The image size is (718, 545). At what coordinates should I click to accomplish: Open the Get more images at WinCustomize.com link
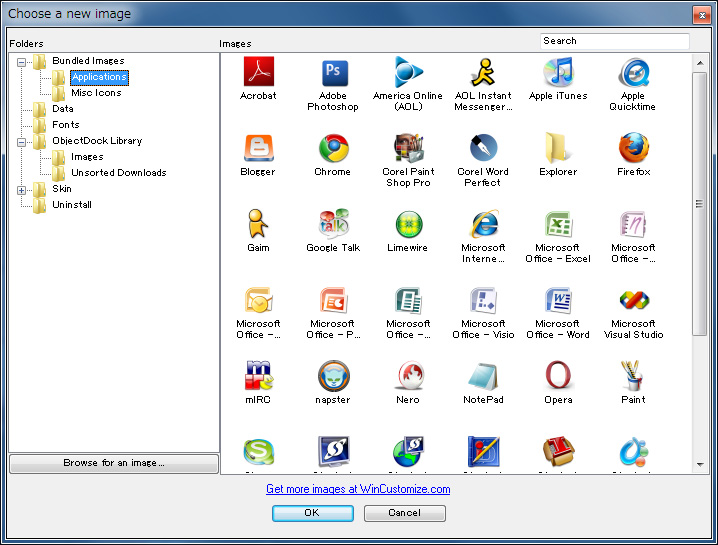(x=358, y=489)
